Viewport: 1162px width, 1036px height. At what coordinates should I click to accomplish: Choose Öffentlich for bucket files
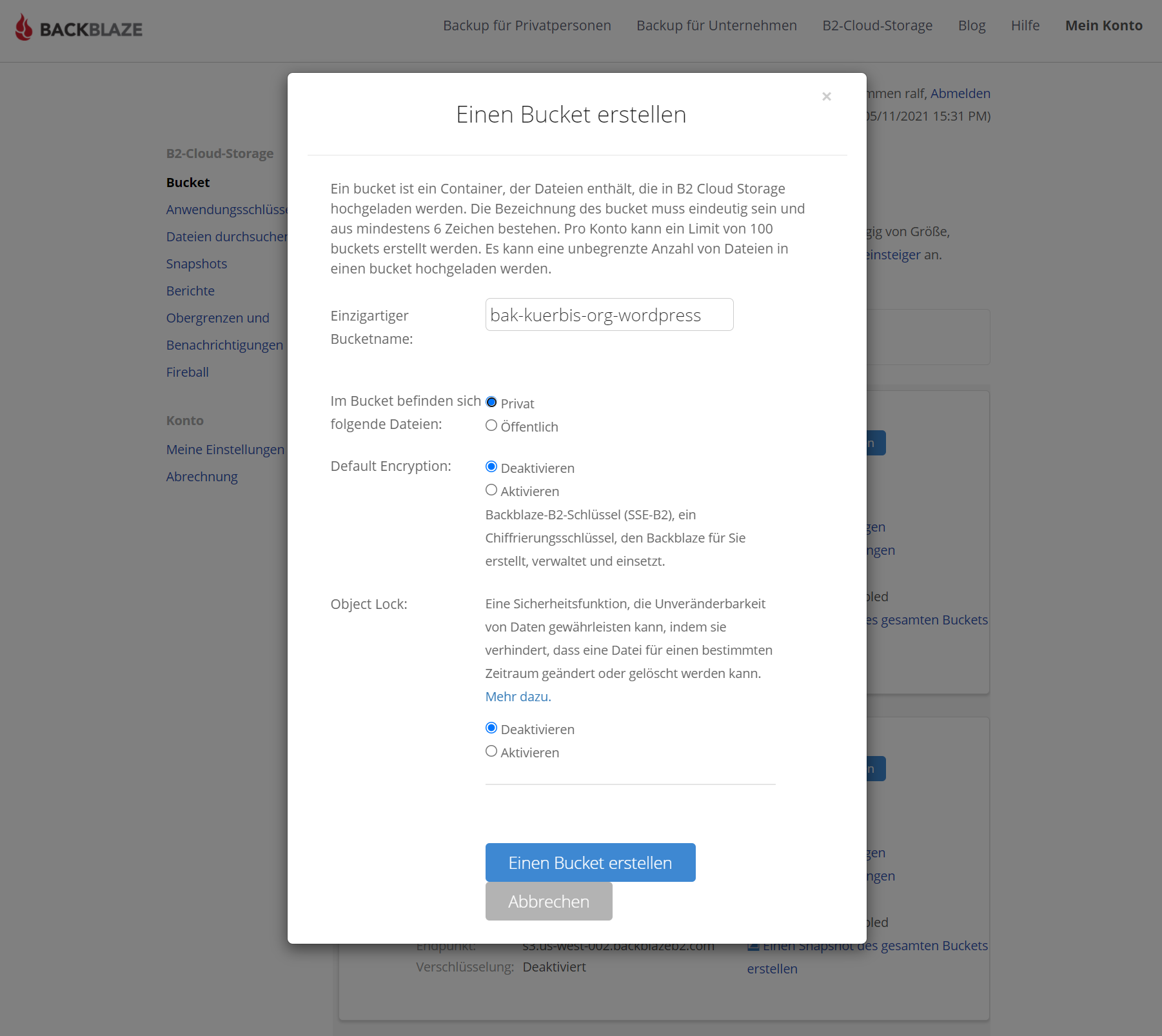pos(491,426)
